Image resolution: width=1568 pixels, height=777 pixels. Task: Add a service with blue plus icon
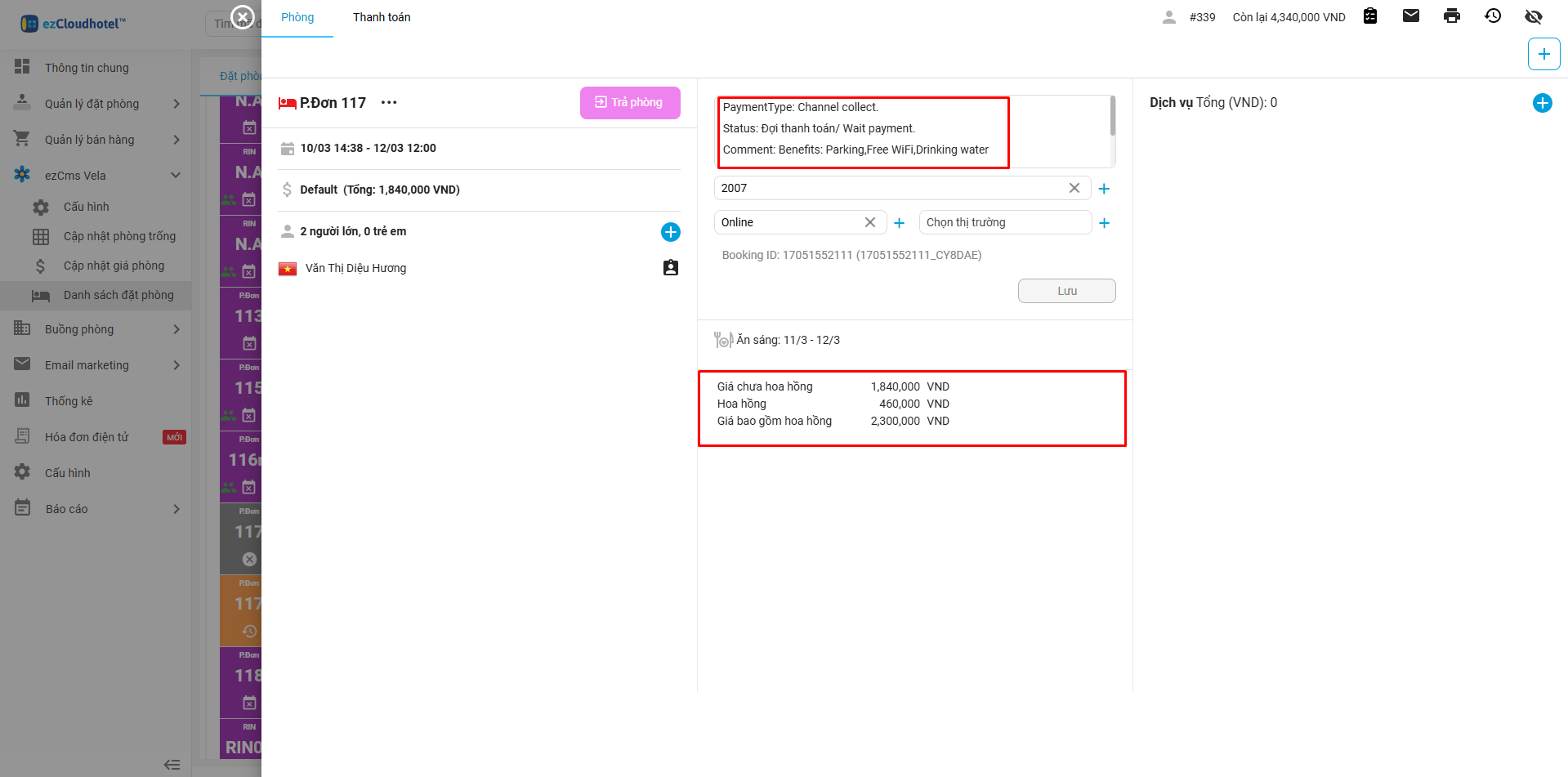coord(1542,103)
